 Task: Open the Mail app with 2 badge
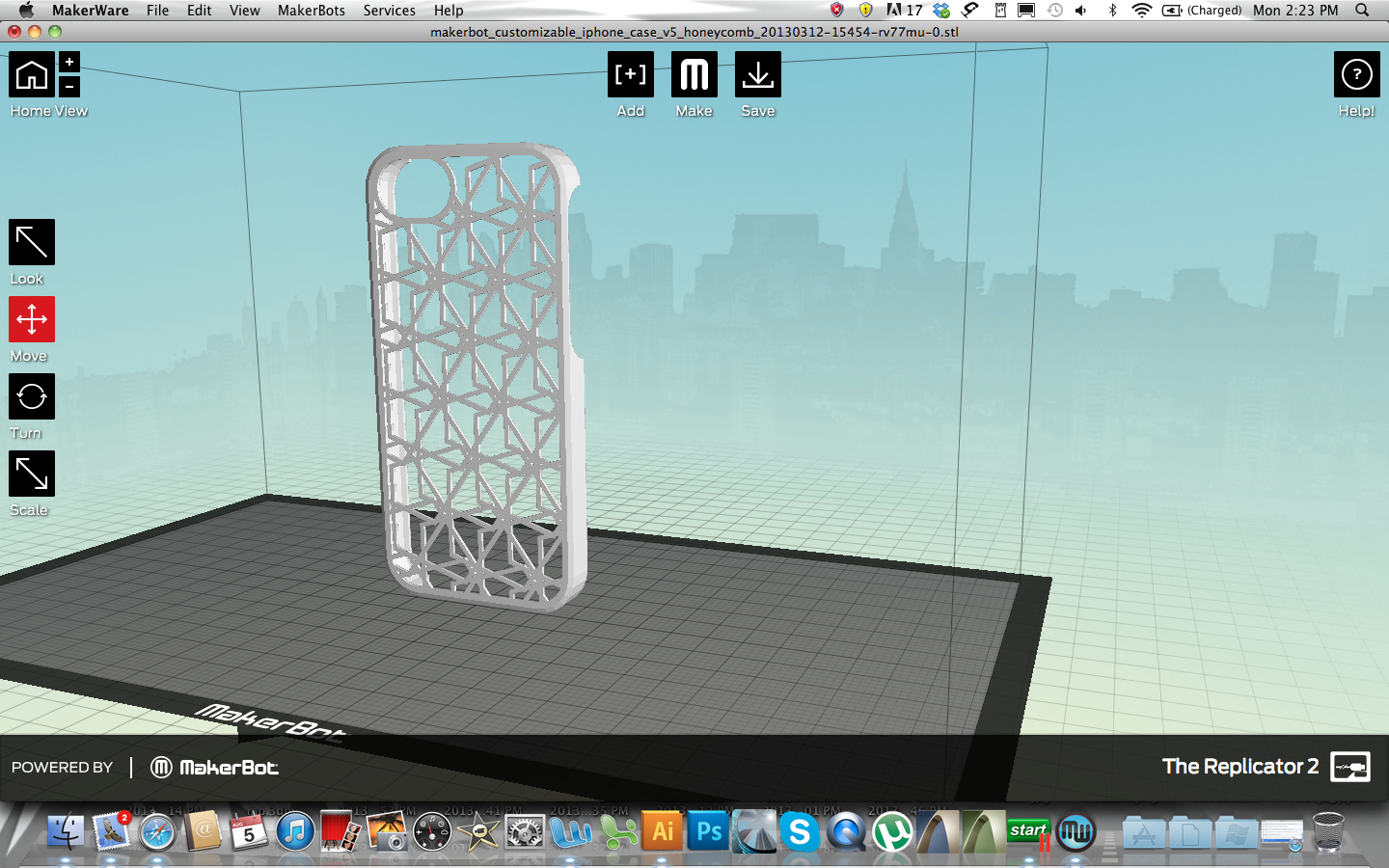click(111, 831)
